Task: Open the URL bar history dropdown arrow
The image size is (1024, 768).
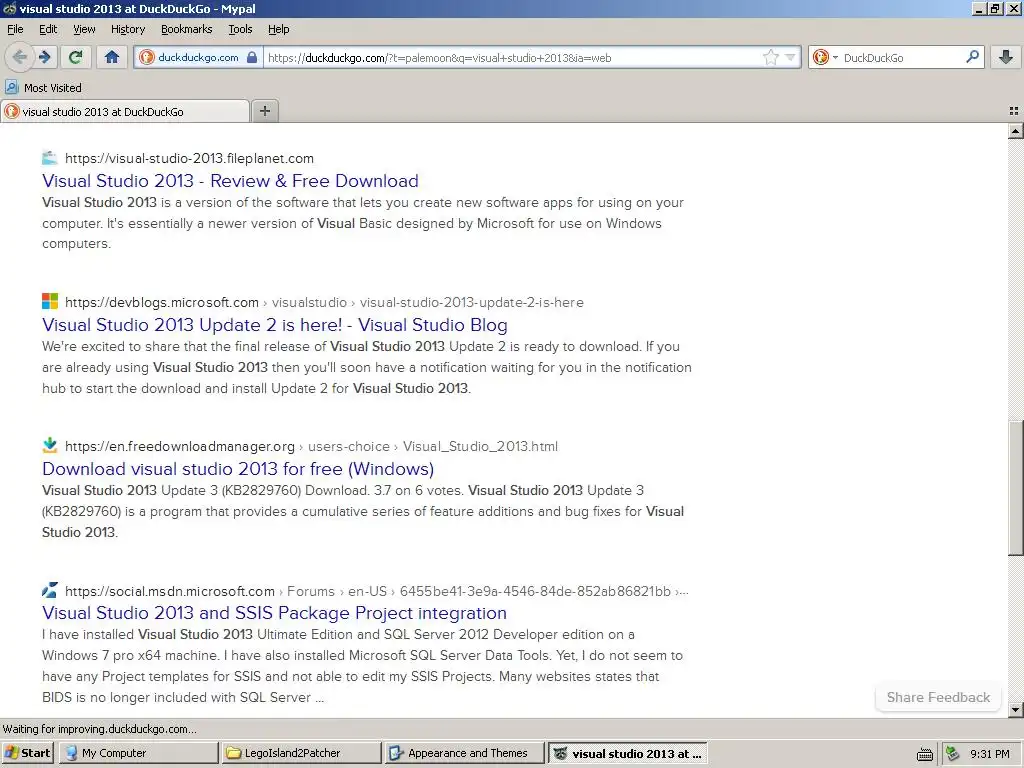Action: click(x=790, y=57)
